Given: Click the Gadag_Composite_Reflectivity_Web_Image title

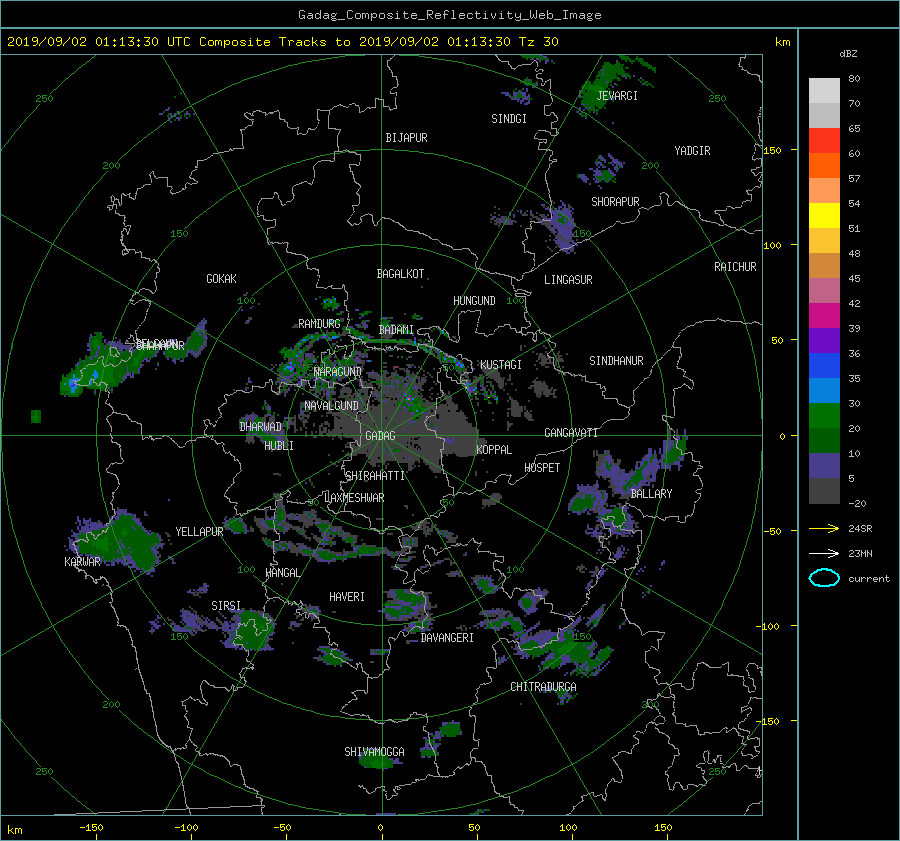Looking at the screenshot, I should point(449,15).
